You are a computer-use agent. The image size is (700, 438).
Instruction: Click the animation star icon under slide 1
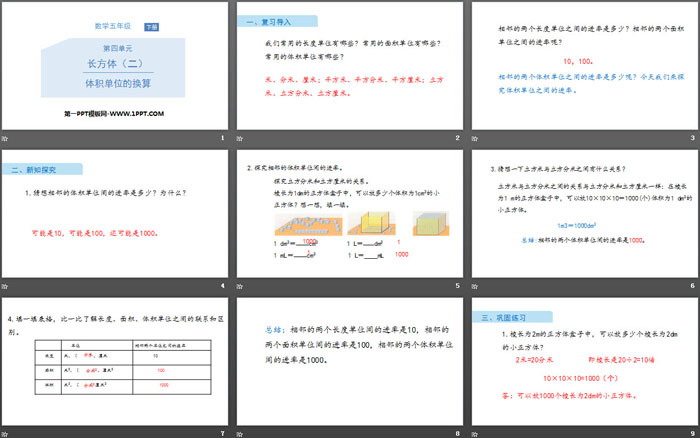click(5, 138)
